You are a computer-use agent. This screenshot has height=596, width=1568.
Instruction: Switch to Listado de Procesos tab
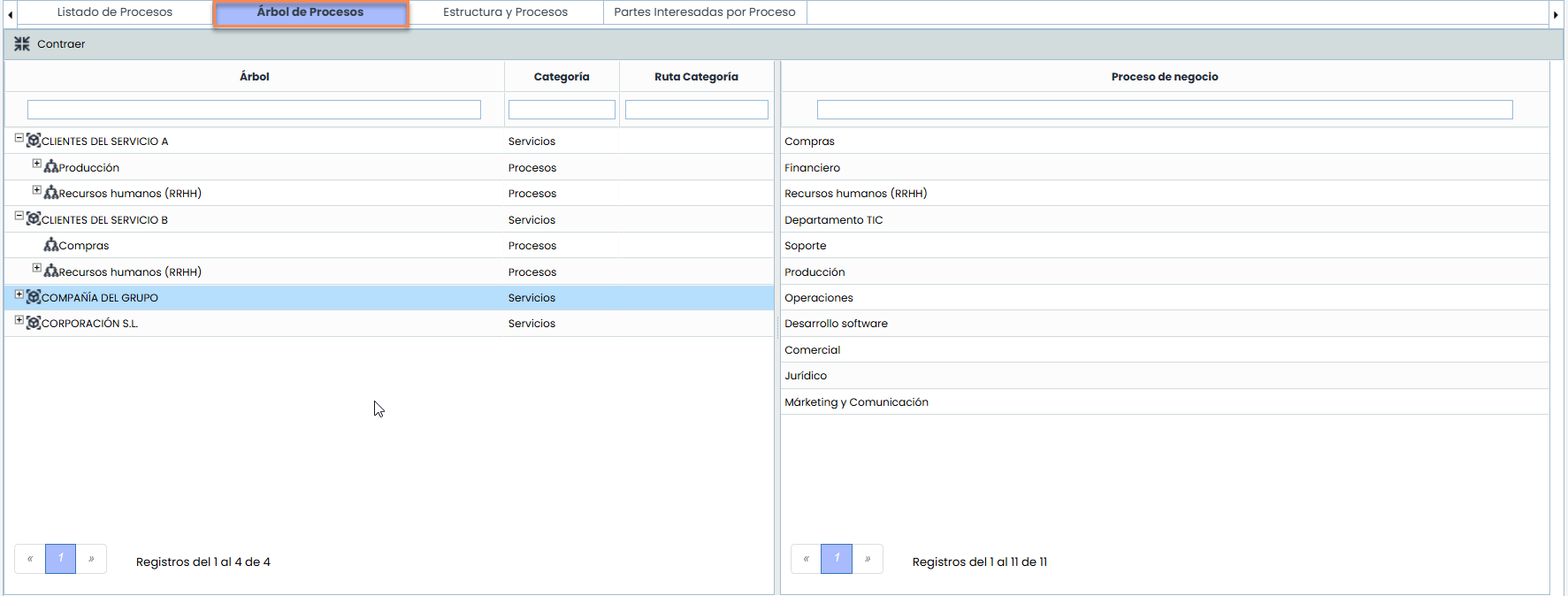[x=115, y=12]
